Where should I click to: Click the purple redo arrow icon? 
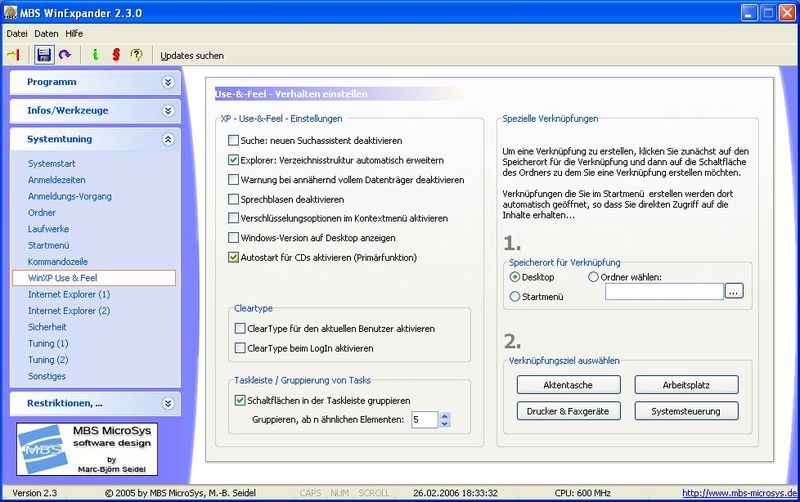tap(65, 55)
